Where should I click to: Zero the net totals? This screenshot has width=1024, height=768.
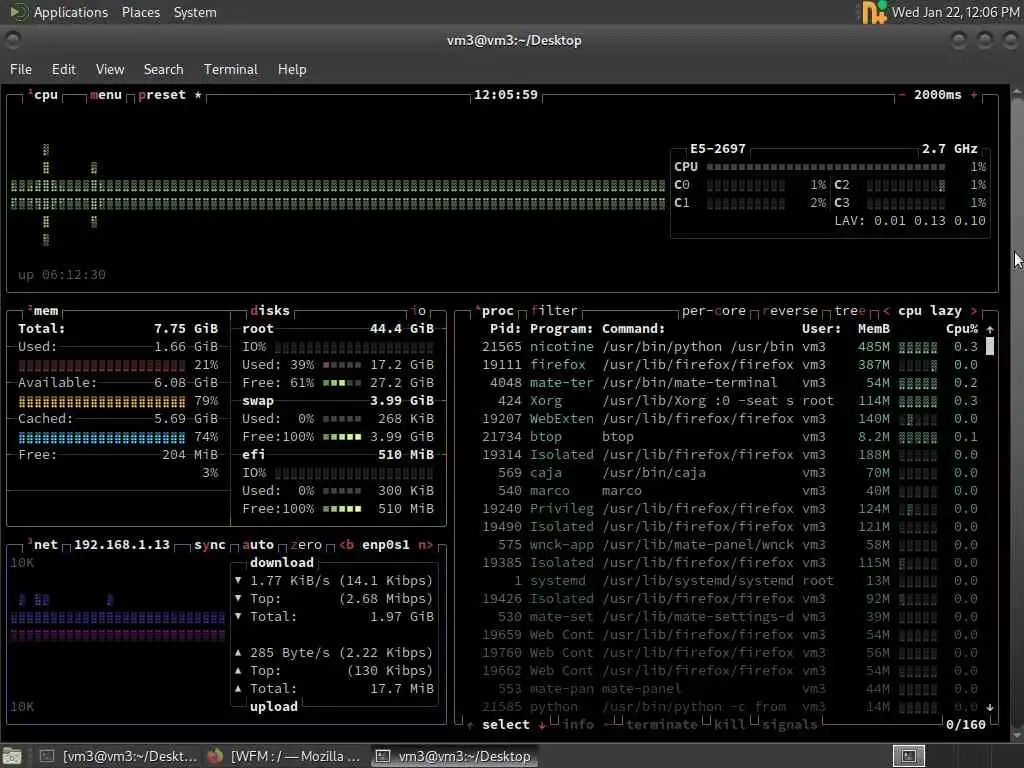306,545
